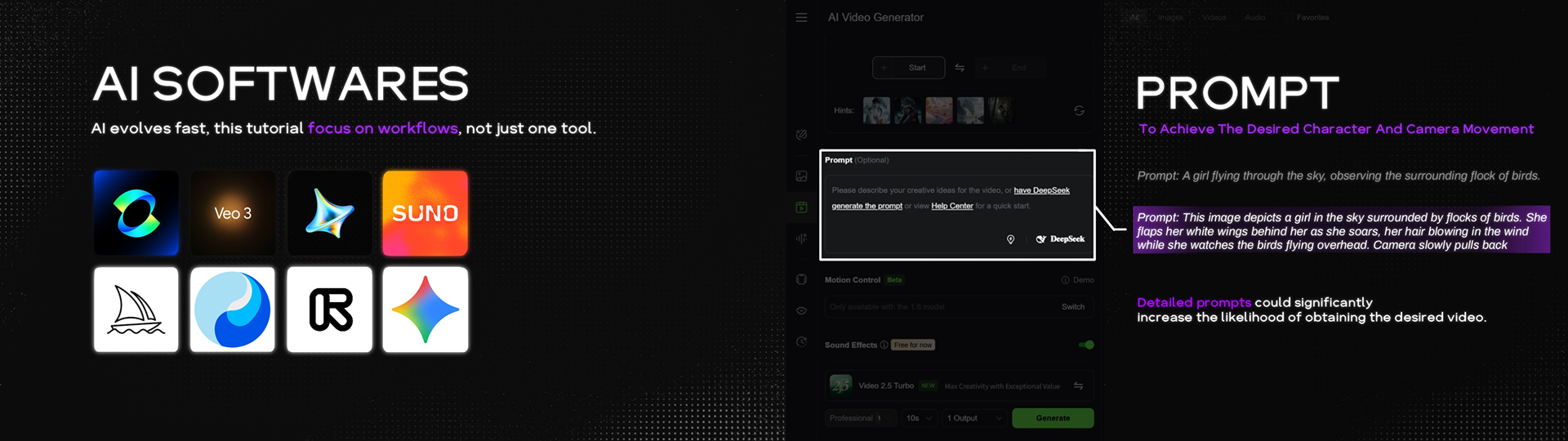The width and height of the screenshot is (1568, 441).
Task: Open the virtual try-on shirt sidebar icon
Action: [x=801, y=279]
